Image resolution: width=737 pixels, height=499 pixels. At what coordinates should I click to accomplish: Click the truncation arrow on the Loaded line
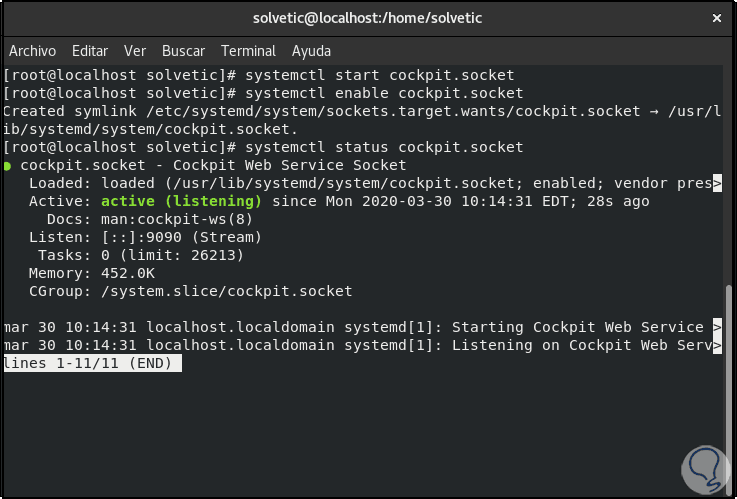(716, 184)
